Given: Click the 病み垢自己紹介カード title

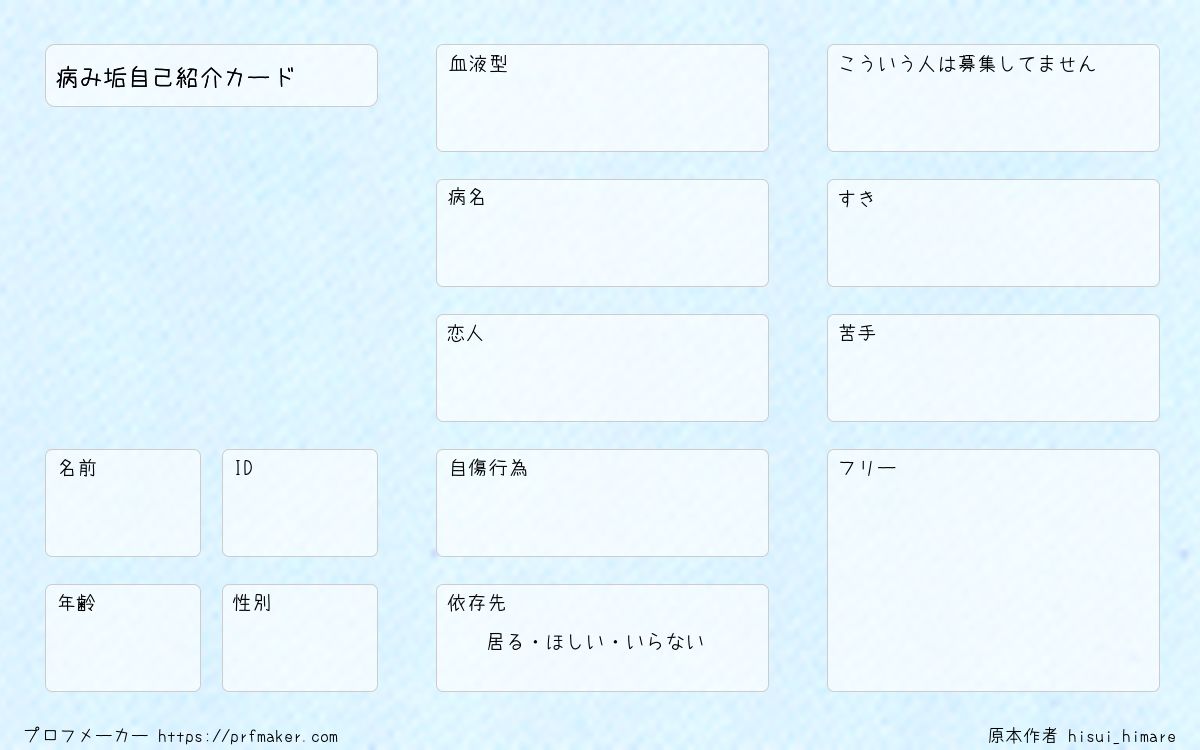Looking at the screenshot, I should pos(176,77).
